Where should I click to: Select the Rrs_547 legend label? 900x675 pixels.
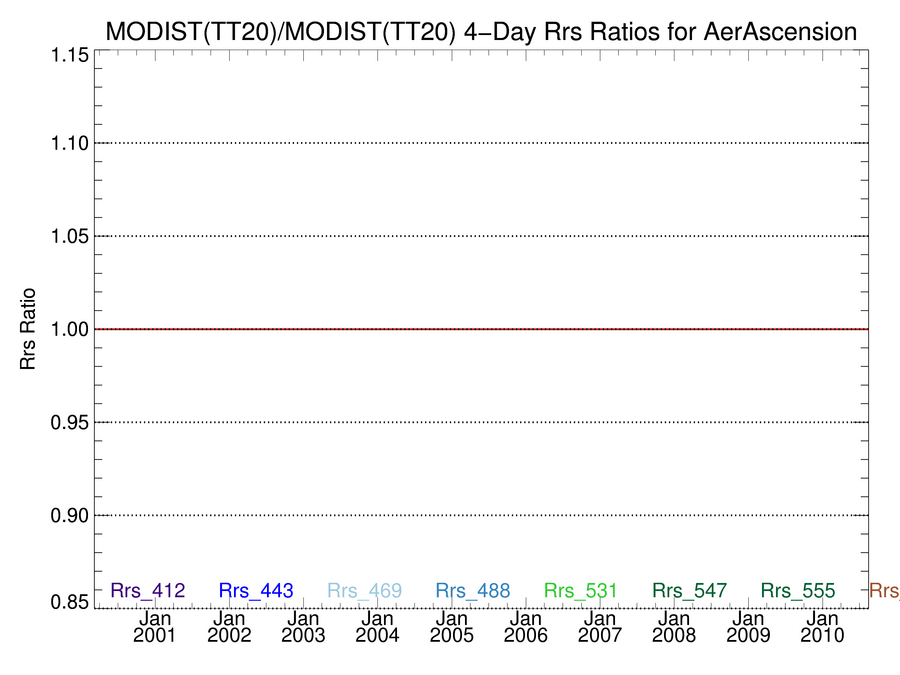pos(689,590)
